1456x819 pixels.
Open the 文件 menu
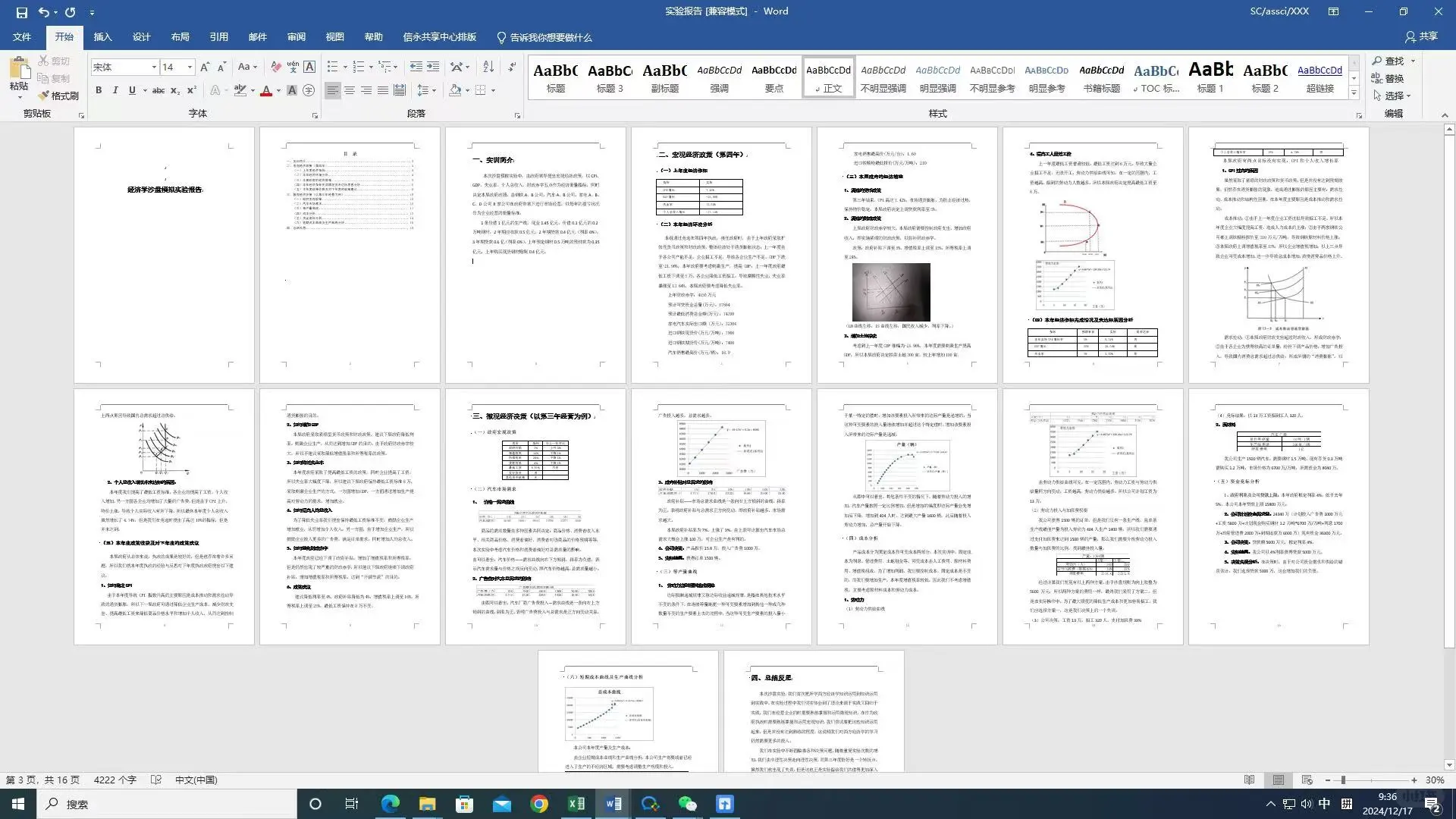(x=22, y=36)
